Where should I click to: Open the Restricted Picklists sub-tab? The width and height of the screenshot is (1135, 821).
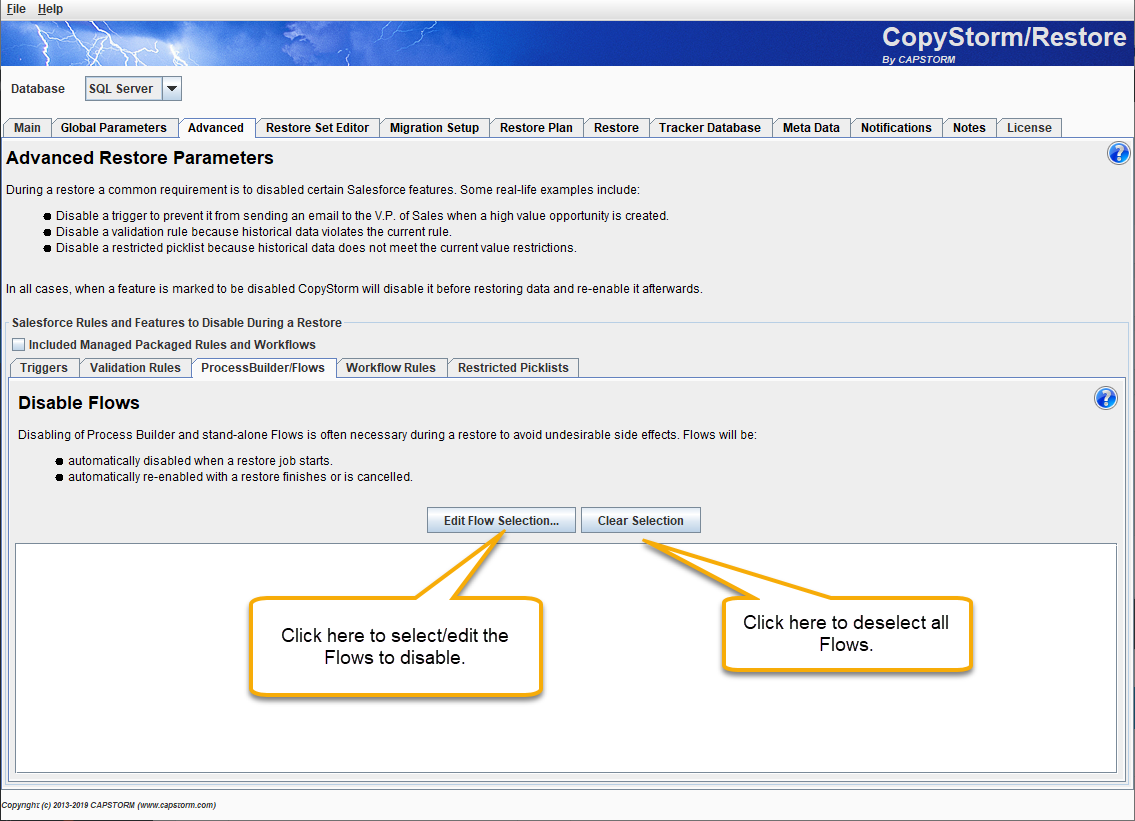(513, 367)
